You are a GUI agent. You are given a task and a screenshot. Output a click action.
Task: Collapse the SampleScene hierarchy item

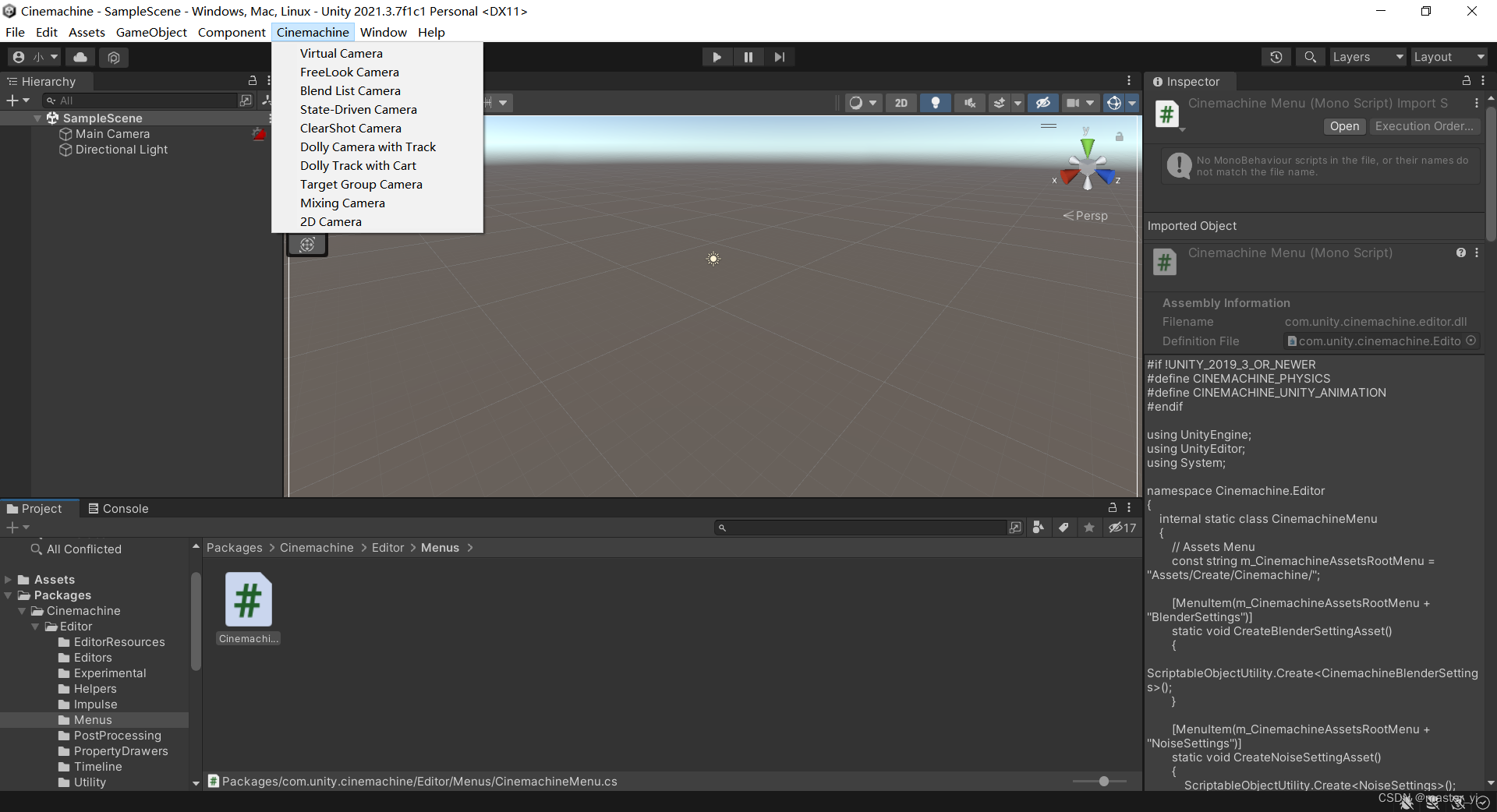point(37,118)
